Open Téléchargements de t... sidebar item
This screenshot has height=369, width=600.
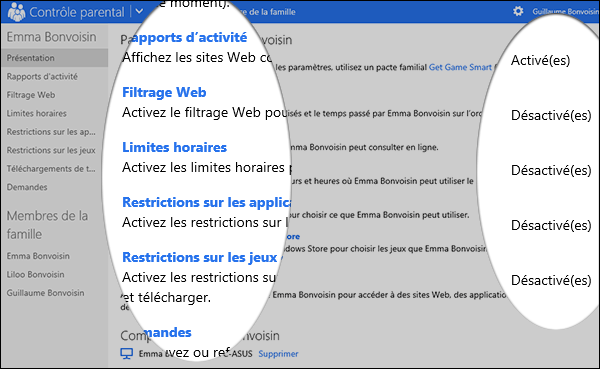point(51,168)
